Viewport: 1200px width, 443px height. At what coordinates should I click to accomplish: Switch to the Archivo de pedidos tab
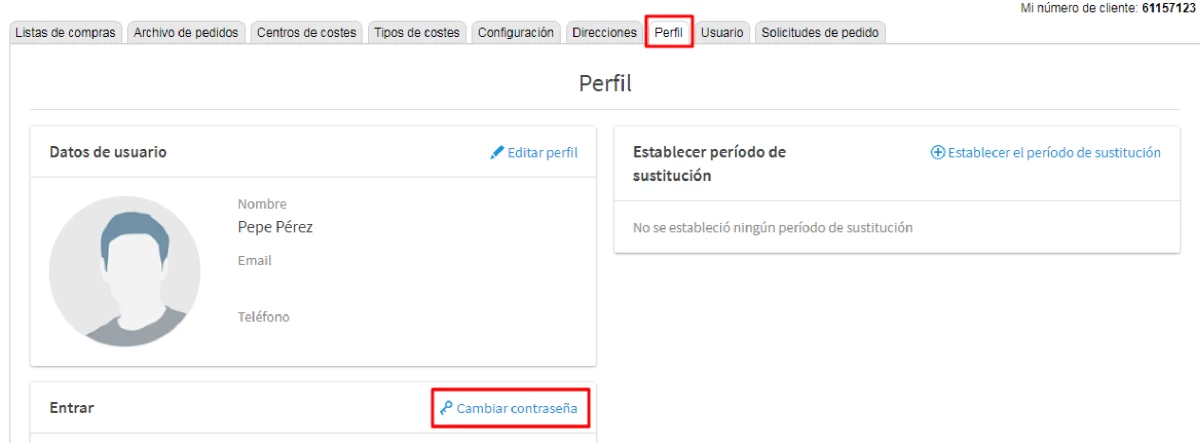pos(186,33)
